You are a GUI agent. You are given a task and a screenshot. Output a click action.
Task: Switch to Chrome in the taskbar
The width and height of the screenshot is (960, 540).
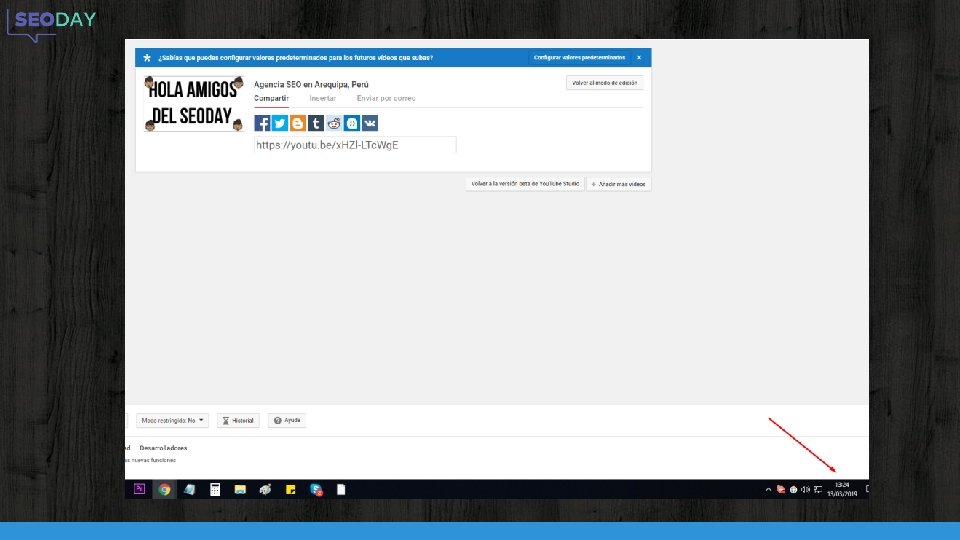[x=165, y=489]
